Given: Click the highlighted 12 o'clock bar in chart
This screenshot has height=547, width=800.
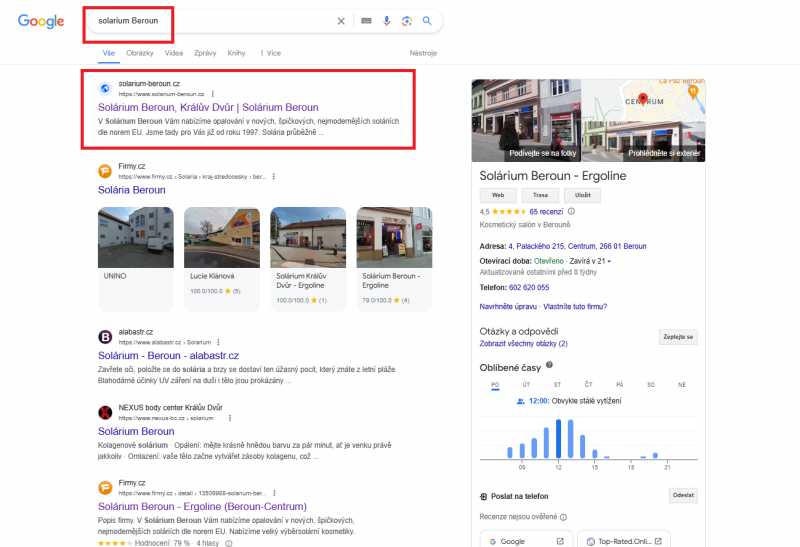Looking at the screenshot, I should (x=559, y=439).
